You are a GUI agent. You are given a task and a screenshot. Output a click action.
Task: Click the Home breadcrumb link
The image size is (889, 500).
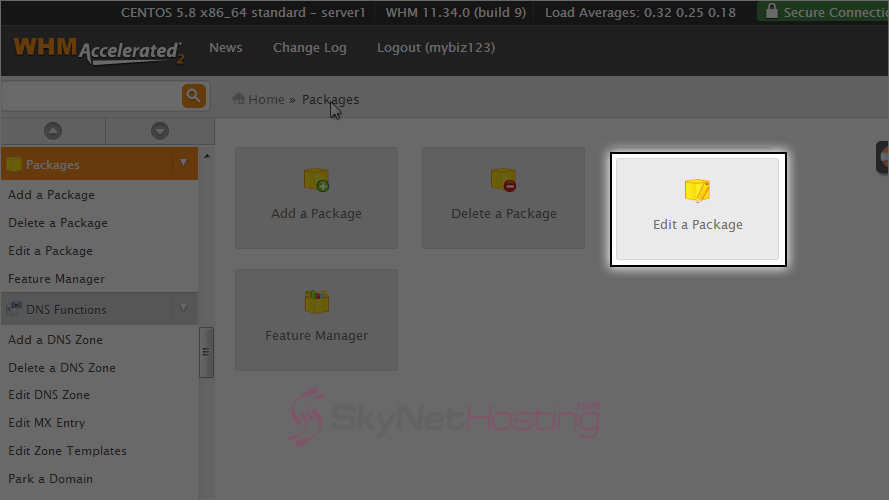point(266,99)
